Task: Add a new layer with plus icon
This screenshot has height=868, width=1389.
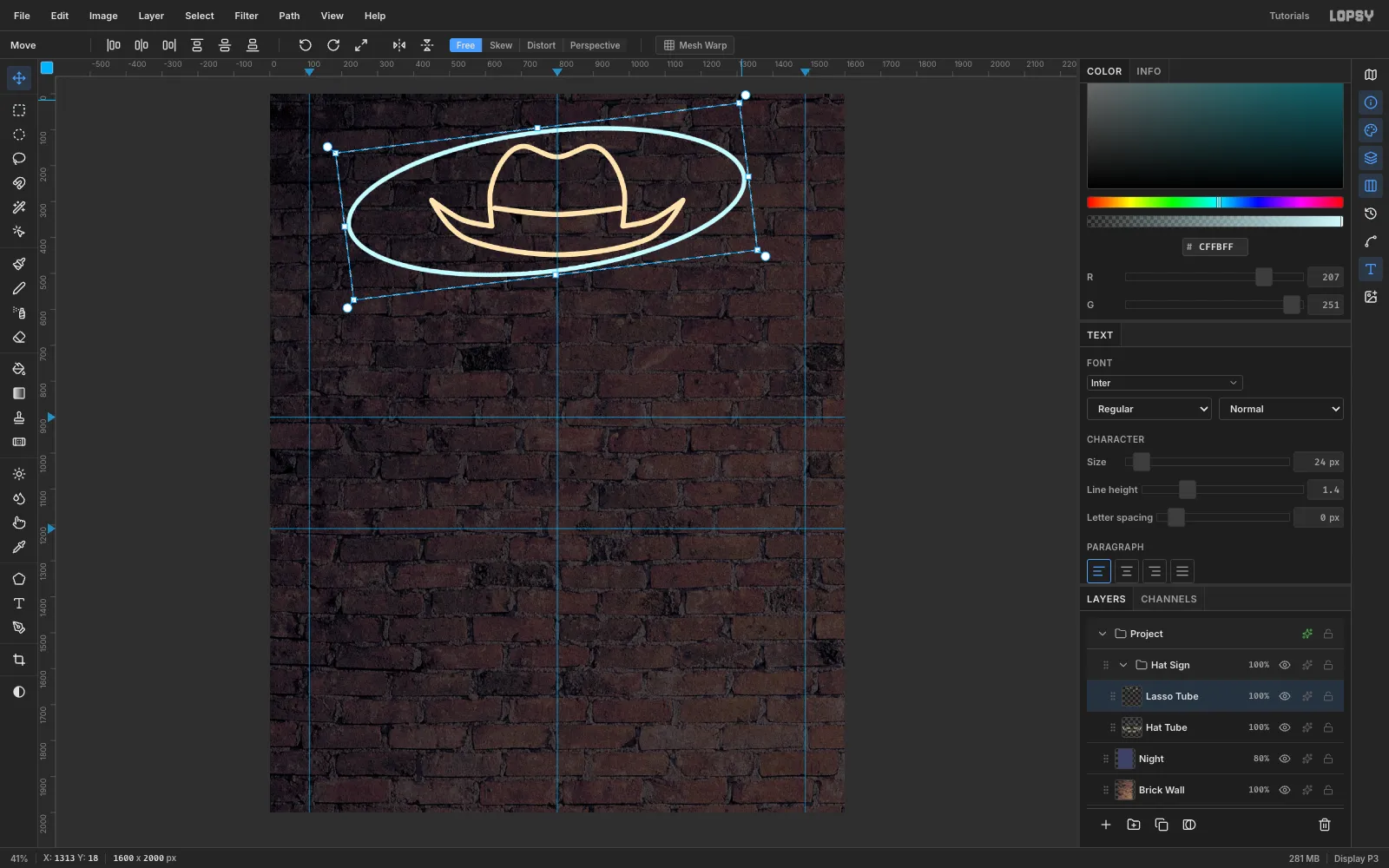Action: tap(1106, 825)
